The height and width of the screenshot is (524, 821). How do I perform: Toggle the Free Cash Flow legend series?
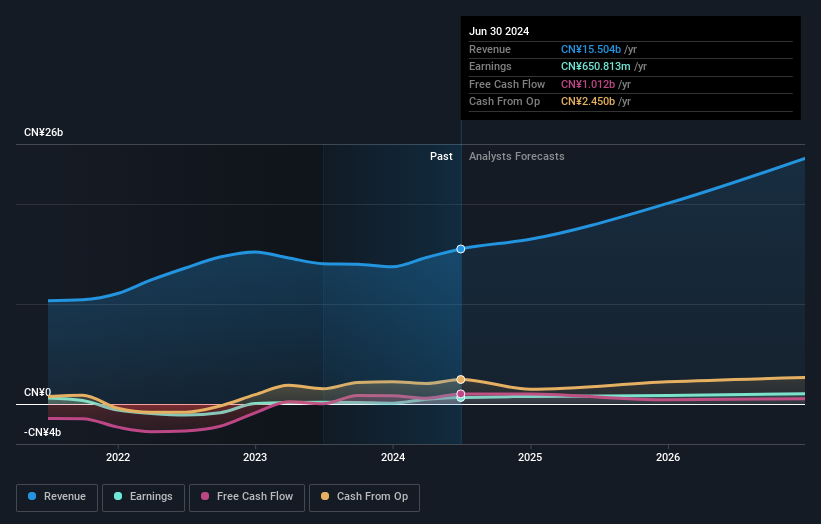247,497
